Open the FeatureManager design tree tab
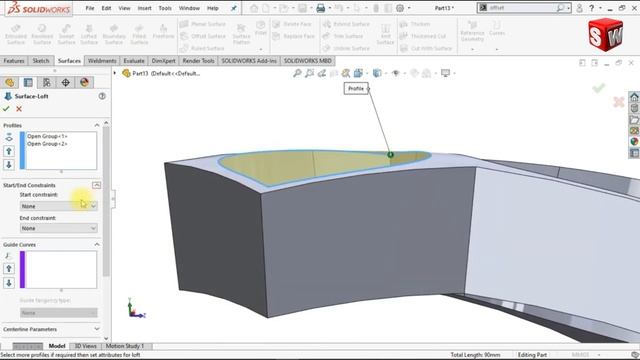 click(9, 82)
